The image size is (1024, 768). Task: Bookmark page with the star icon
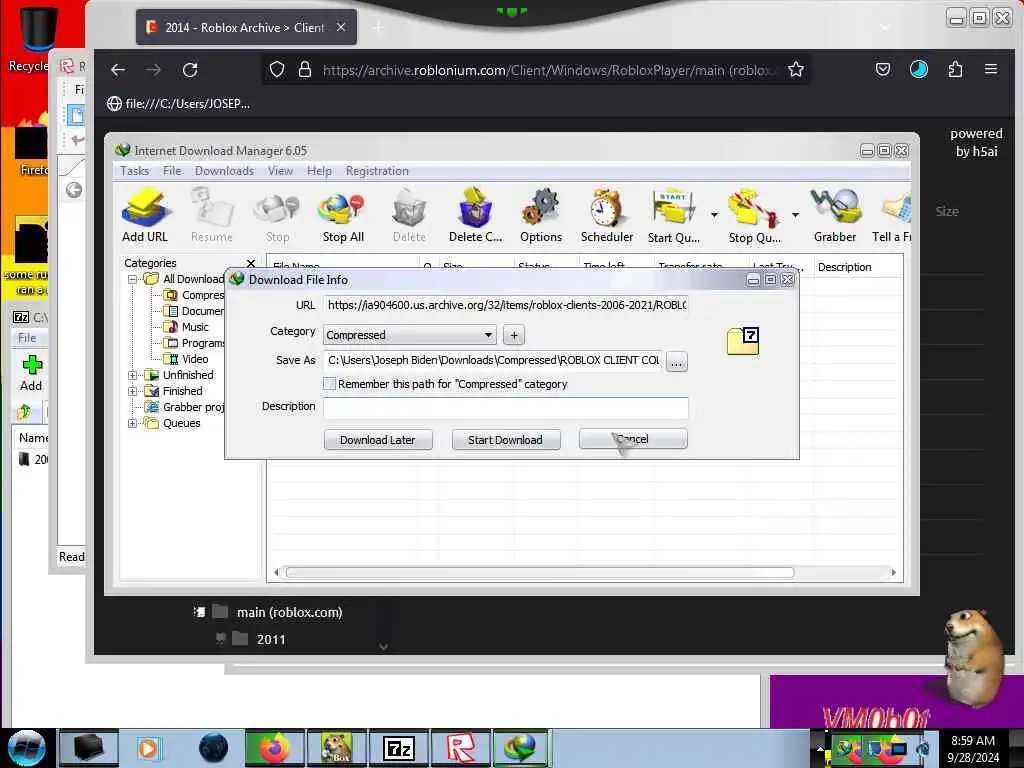(x=795, y=70)
